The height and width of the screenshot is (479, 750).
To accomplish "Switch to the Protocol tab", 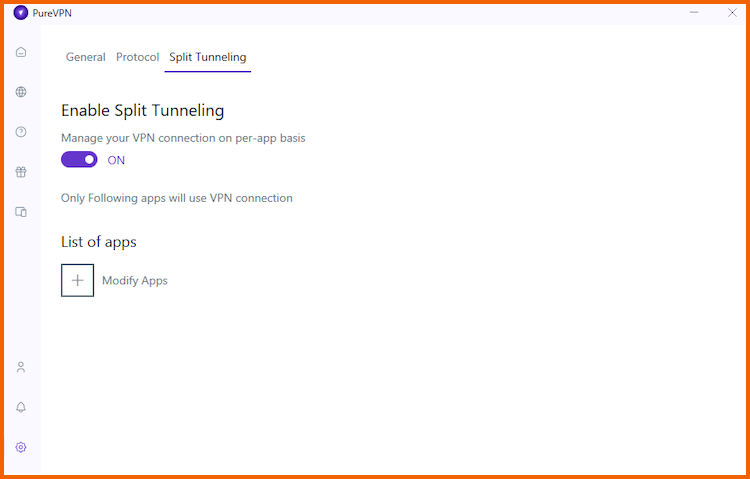I will tap(137, 57).
